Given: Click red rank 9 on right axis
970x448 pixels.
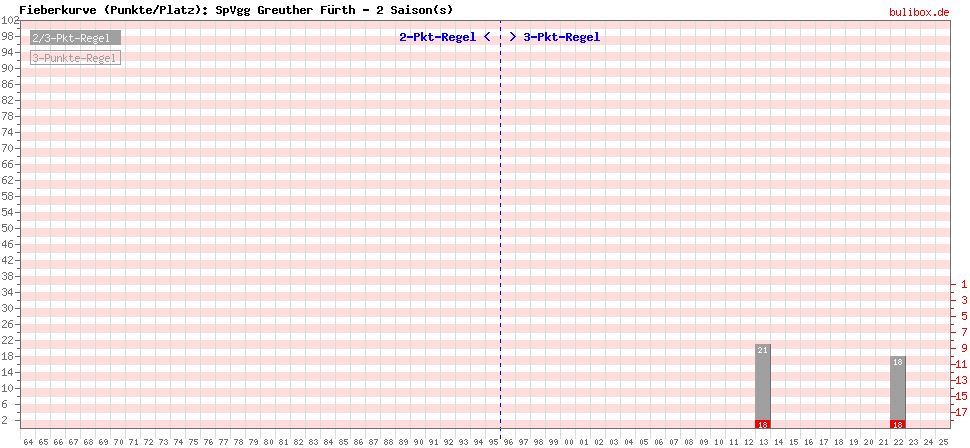Looking at the screenshot, I should click(x=964, y=348).
